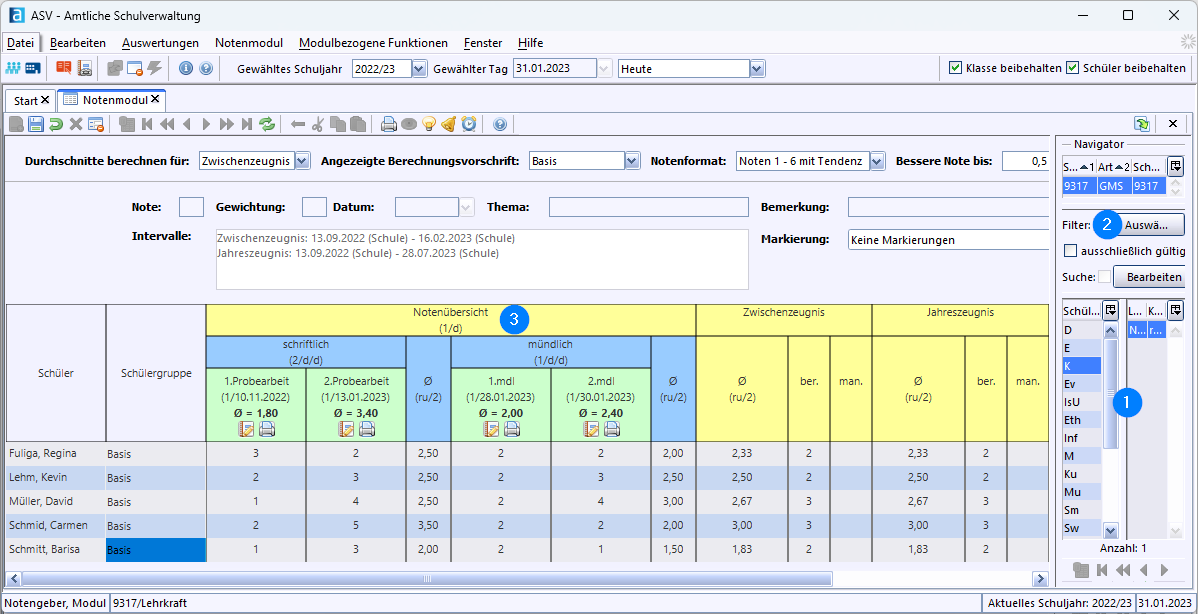Open the Bearbeiten menu
Image resolution: width=1198 pixels, height=614 pixels.
[78, 43]
